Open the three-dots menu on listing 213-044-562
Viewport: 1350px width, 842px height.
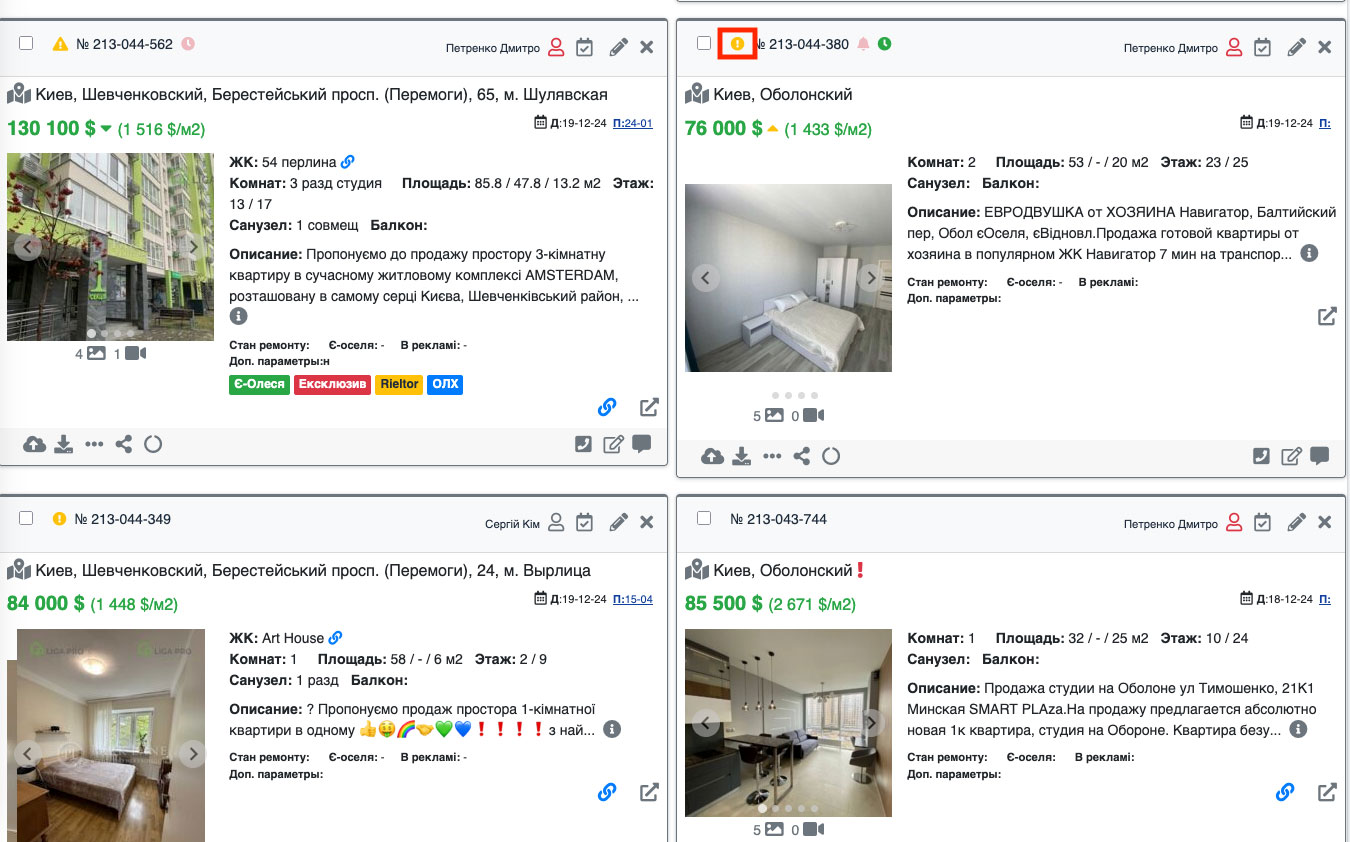(94, 445)
